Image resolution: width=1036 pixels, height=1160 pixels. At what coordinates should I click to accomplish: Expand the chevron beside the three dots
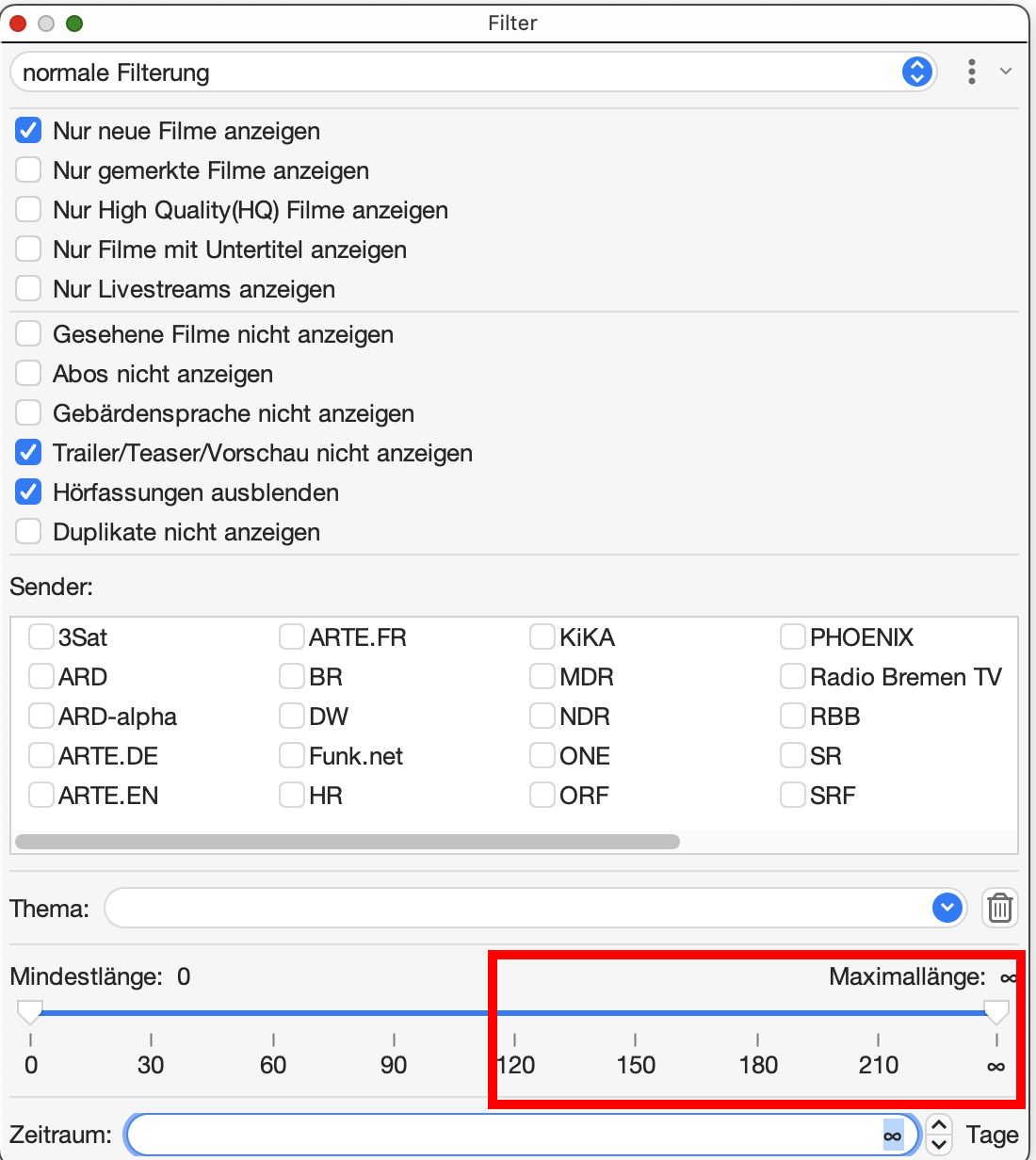coord(1006,72)
